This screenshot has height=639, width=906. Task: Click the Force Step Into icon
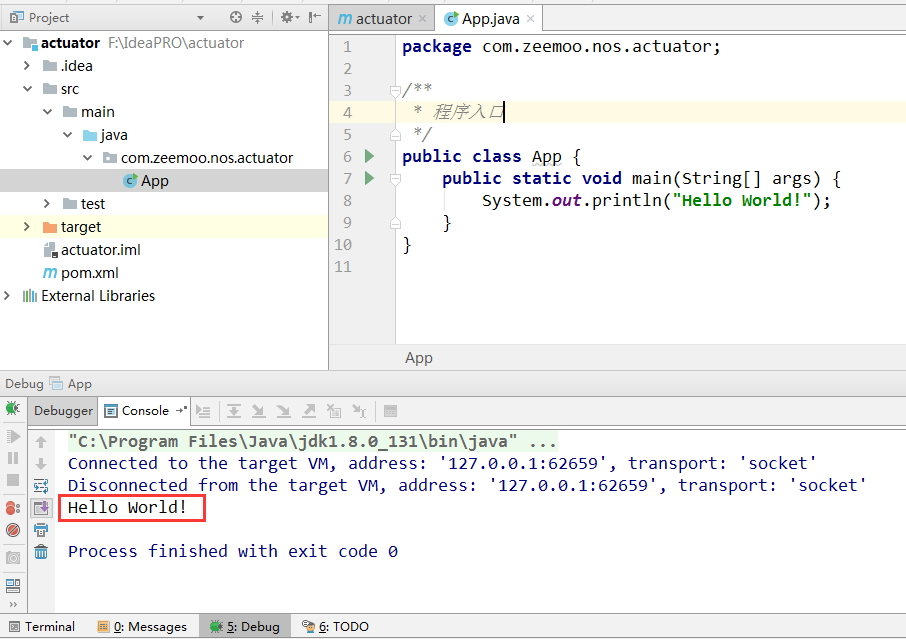click(283, 411)
